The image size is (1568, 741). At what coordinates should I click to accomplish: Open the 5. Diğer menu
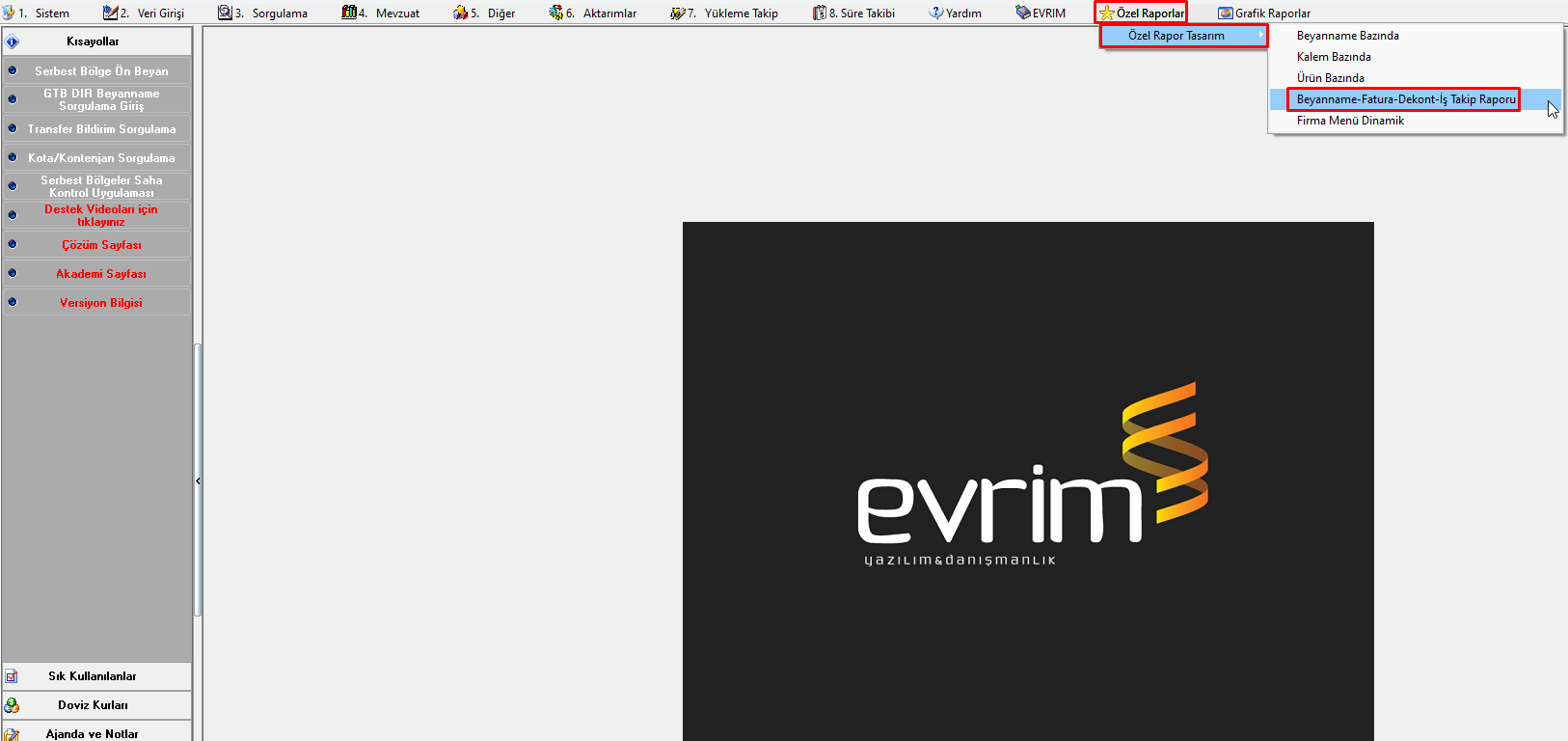click(x=484, y=13)
